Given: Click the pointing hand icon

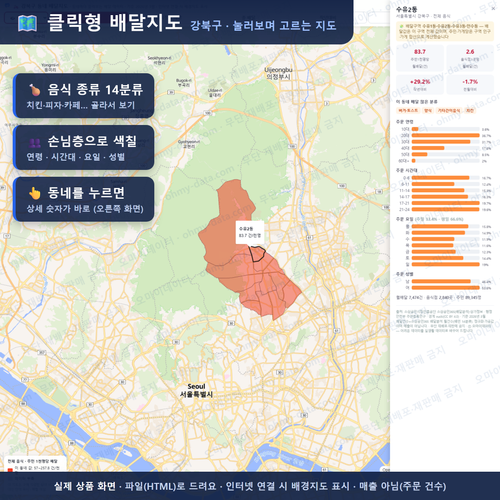Looking at the screenshot, I should pos(35,193).
